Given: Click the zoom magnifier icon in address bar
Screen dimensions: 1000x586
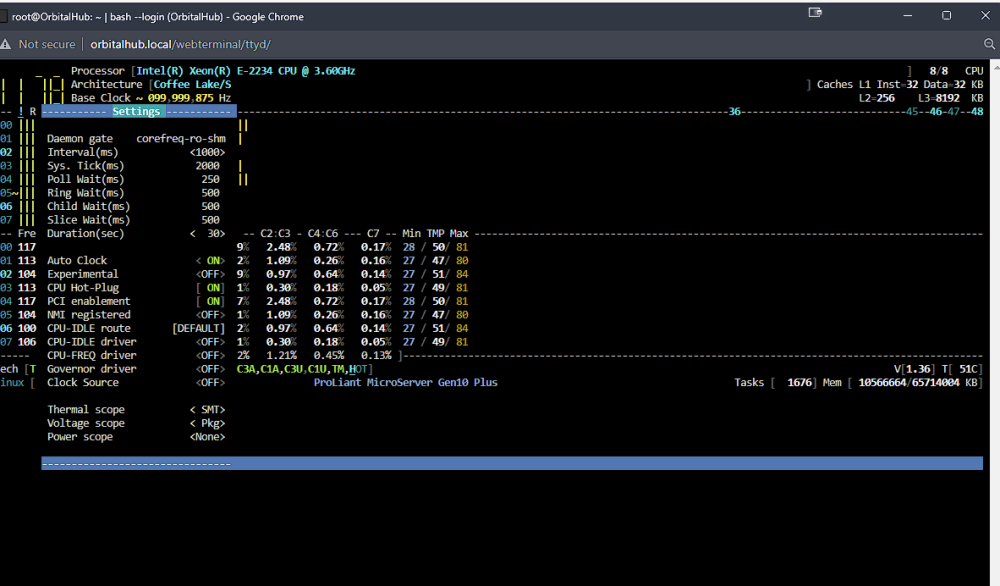Looking at the screenshot, I should point(989,44).
